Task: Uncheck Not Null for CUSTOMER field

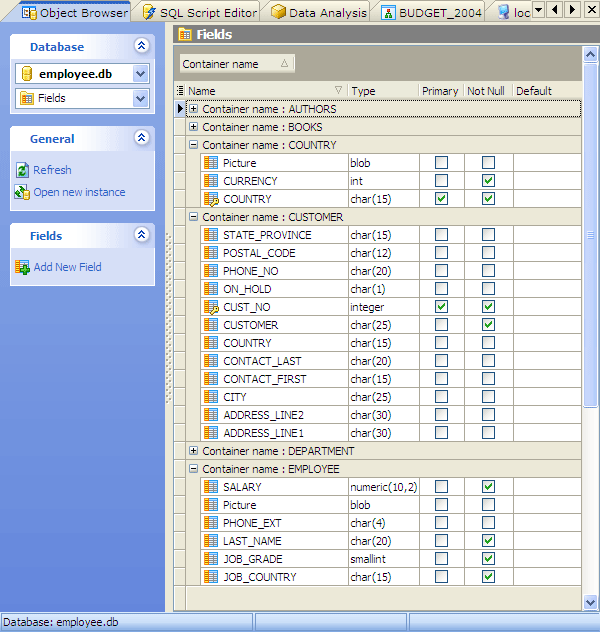Action: pyautogui.click(x=488, y=324)
